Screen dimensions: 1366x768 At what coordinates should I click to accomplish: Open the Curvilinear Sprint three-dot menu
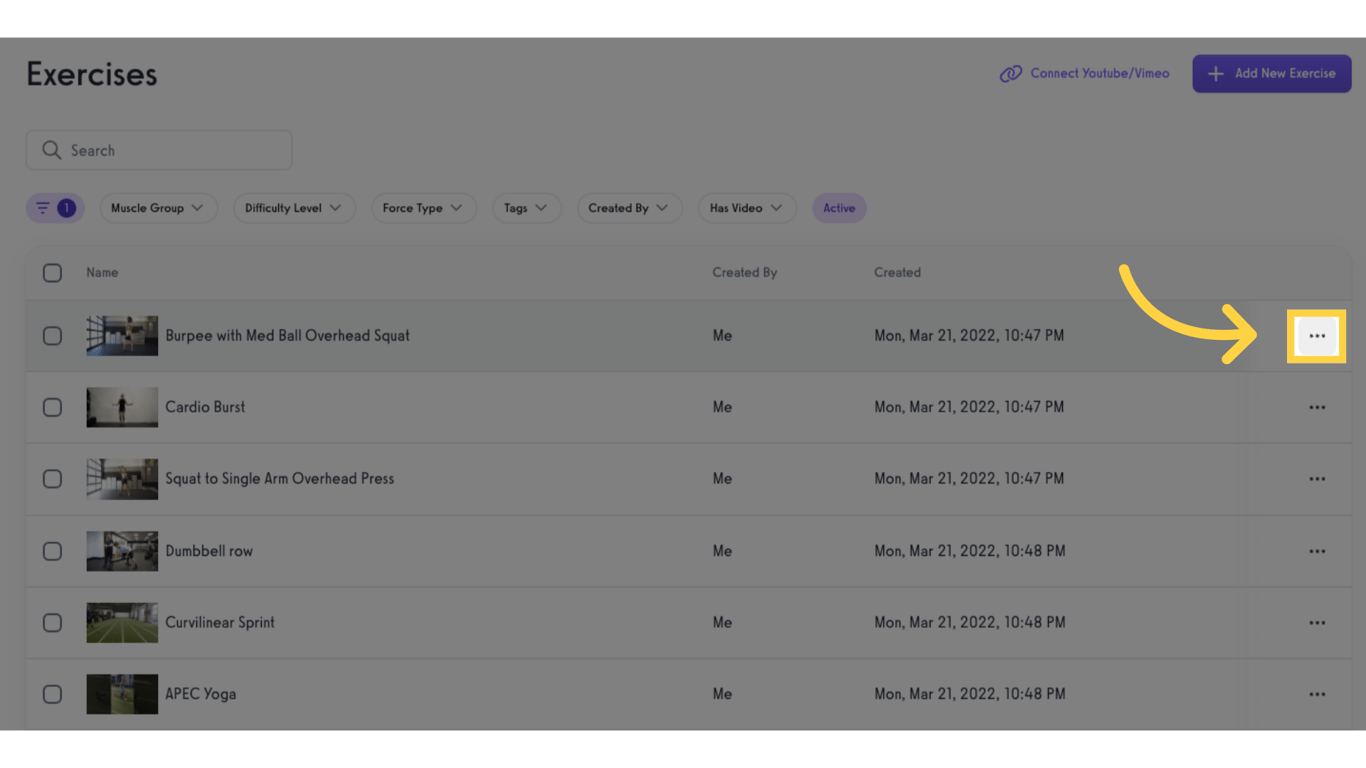[1317, 622]
